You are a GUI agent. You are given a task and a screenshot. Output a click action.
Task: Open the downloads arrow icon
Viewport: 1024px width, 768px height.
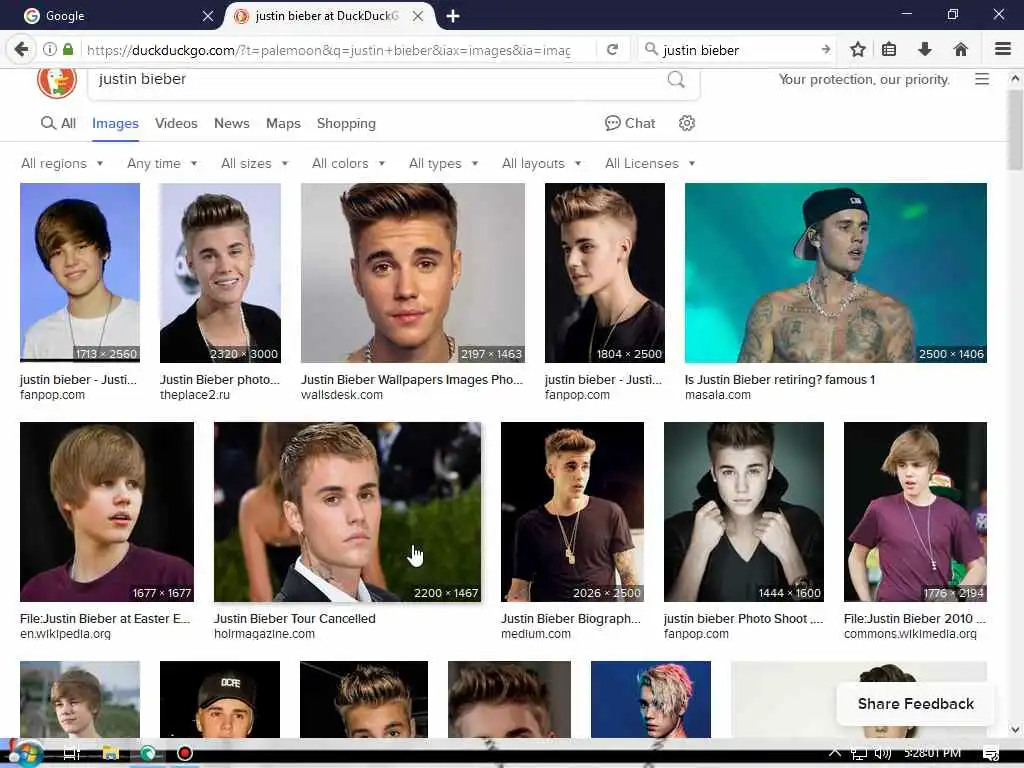925,50
